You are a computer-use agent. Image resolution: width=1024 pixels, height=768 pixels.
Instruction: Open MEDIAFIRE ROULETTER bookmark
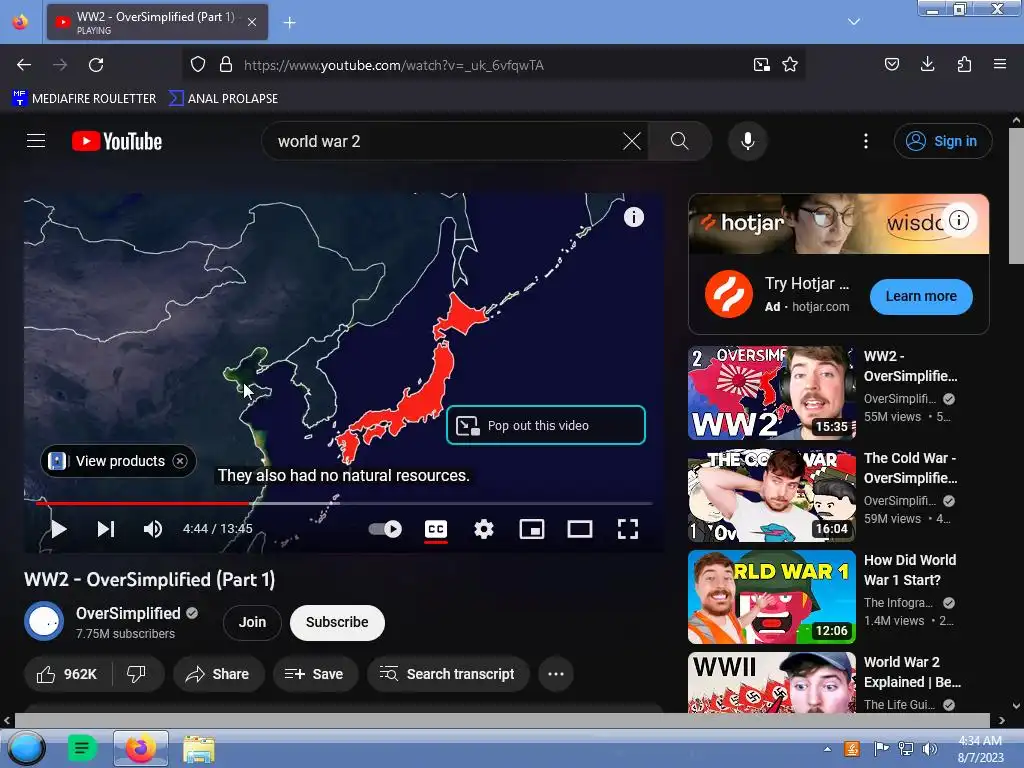pos(84,99)
